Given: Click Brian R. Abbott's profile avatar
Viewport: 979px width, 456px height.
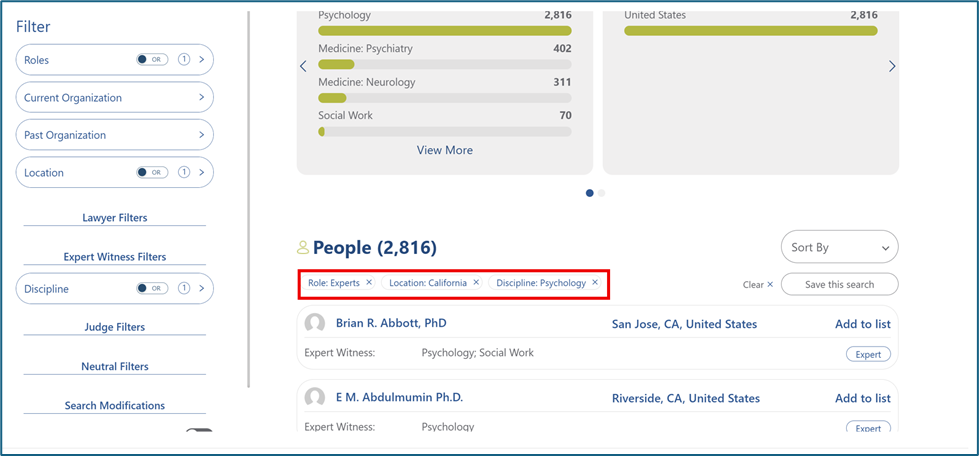Looking at the screenshot, I should pyautogui.click(x=315, y=324).
